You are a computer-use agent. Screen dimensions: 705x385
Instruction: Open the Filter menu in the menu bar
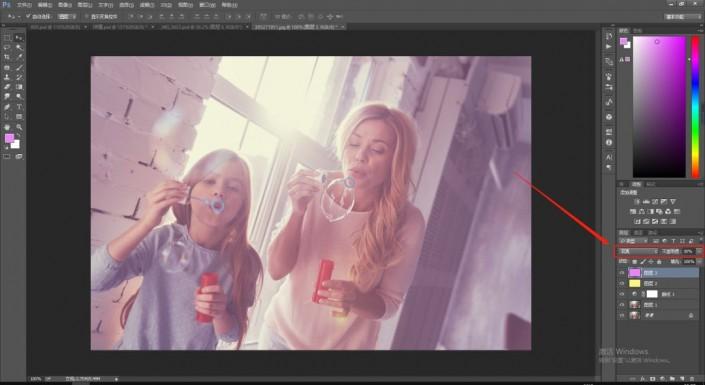145,5
